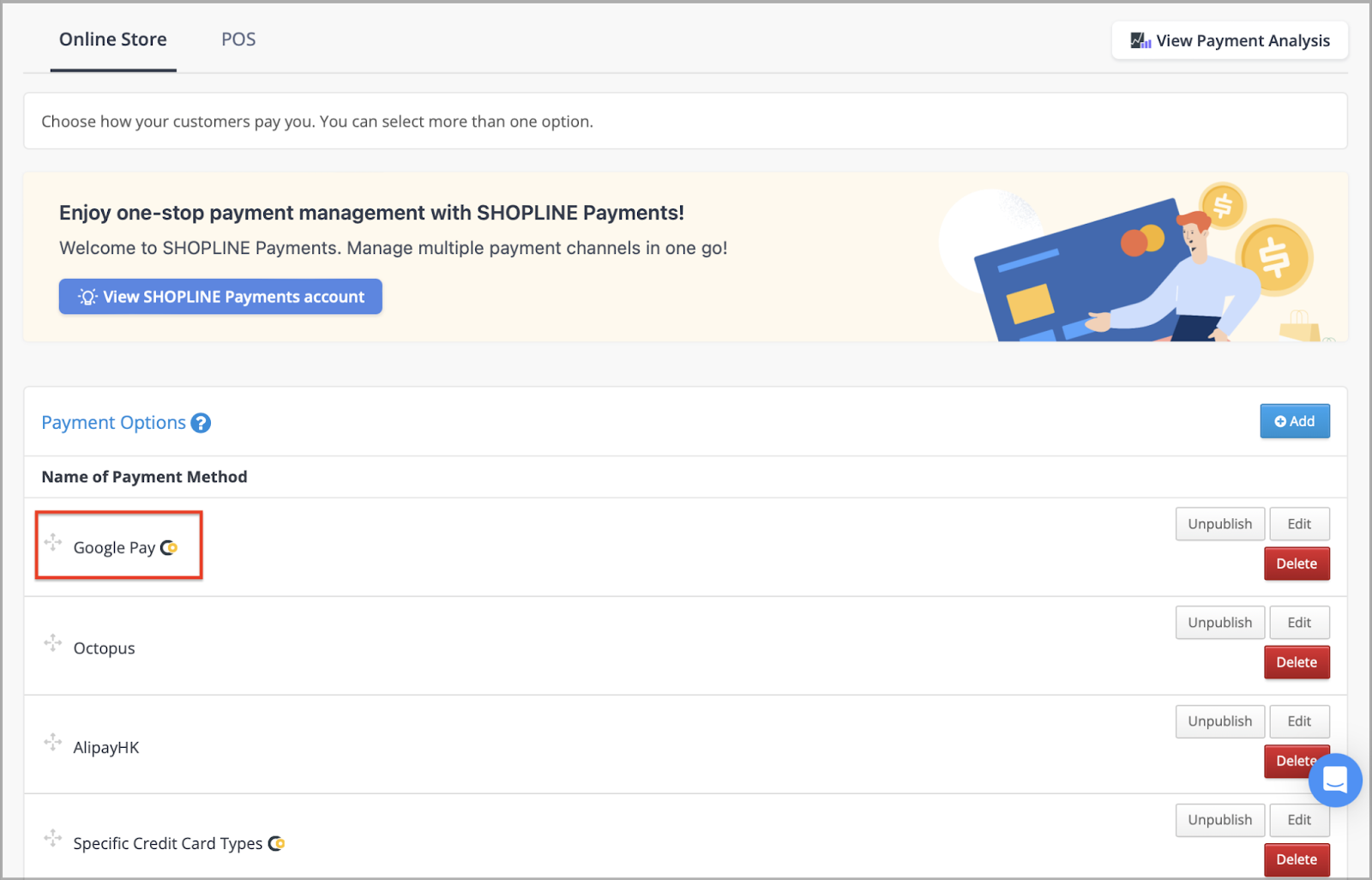Click the drag handle beside AlipayHK

[53, 742]
